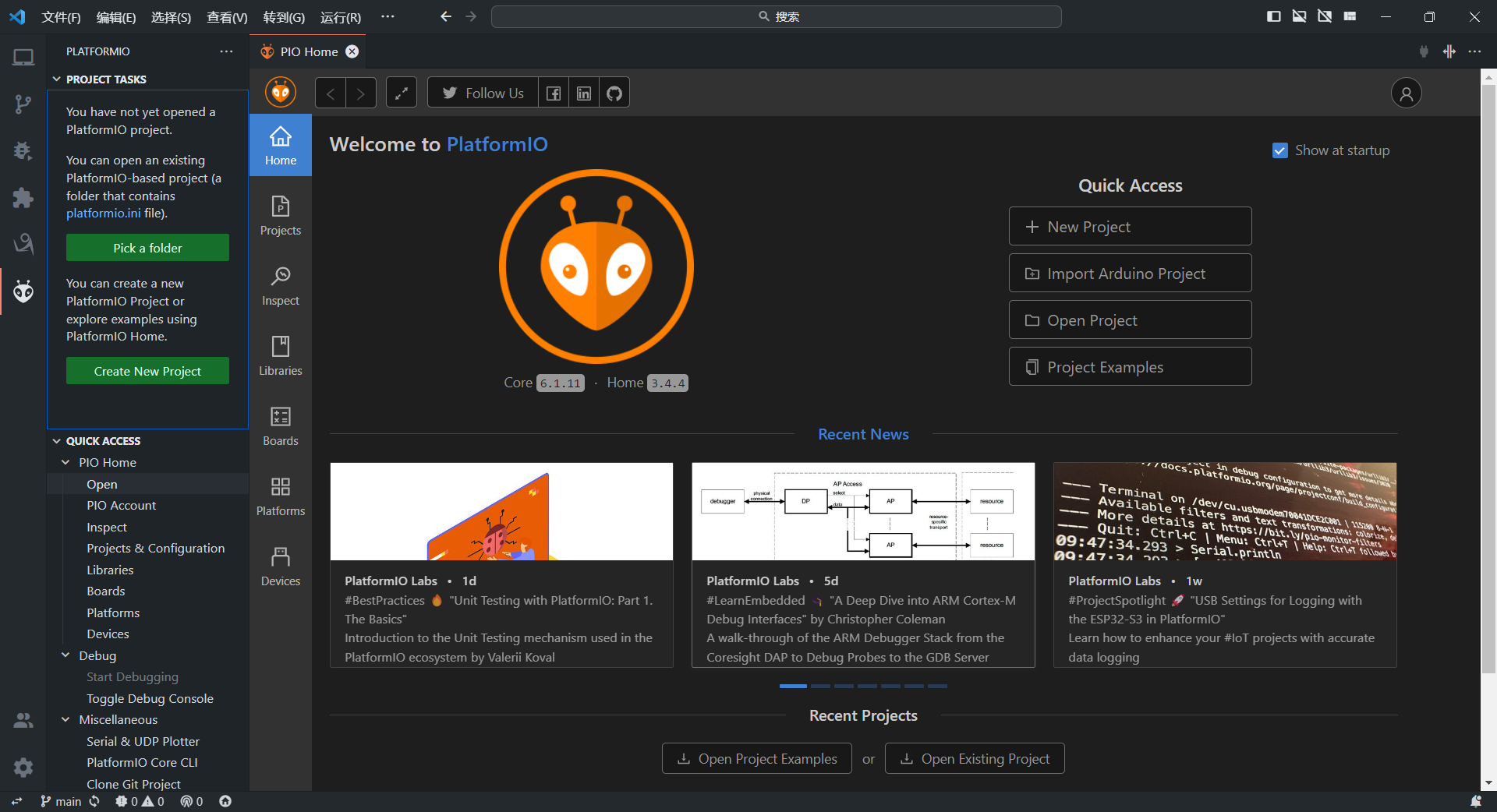The image size is (1497, 812).
Task: Open the Accounts menu in activity bar
Action: pyautogui.click(x=23, y=721)
